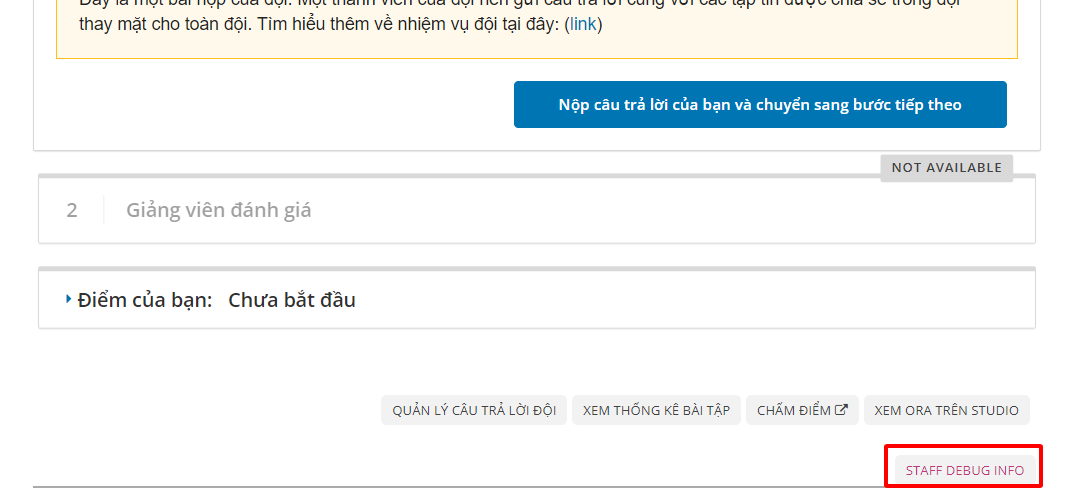Click the triangle arrow beside Điểm của bạn
1085x495 pixels.
[x=68, y=299]
